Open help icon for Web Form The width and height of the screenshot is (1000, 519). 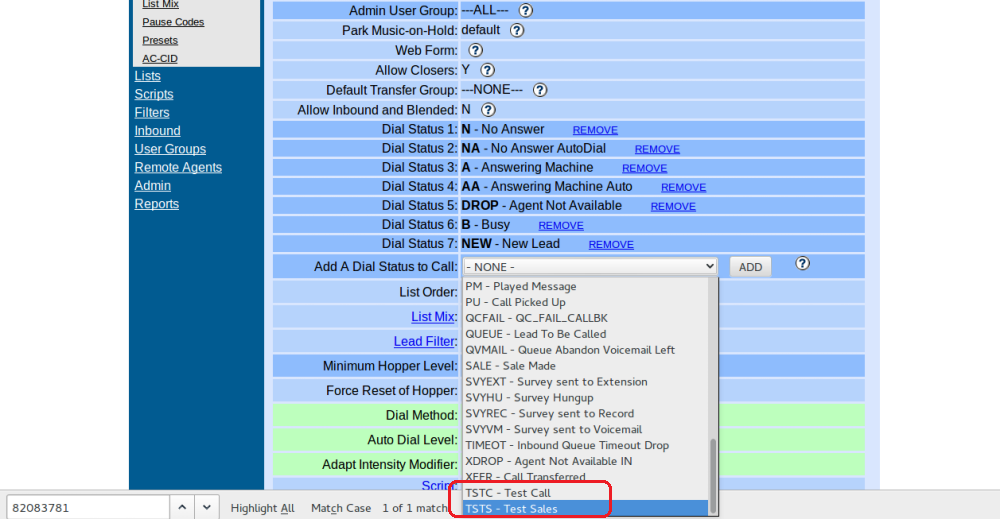pyautogui.click(x=476, y=50)
